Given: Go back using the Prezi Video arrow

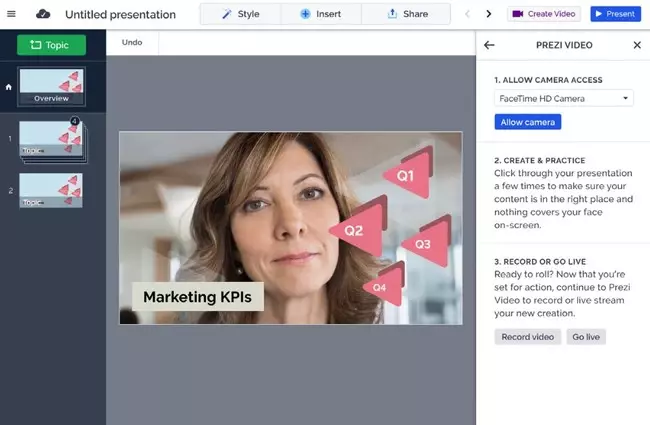Looking at the screenshot, I should [489, 45].
